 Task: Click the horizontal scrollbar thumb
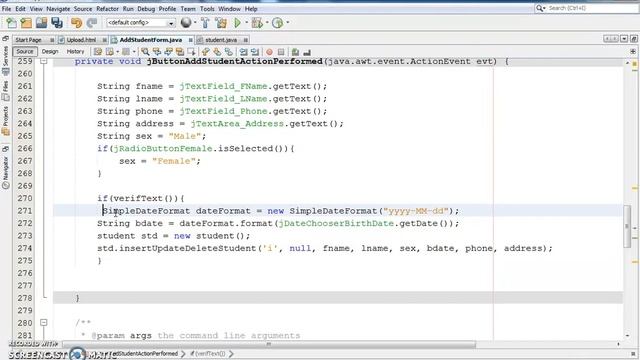(x=268, y=344)
